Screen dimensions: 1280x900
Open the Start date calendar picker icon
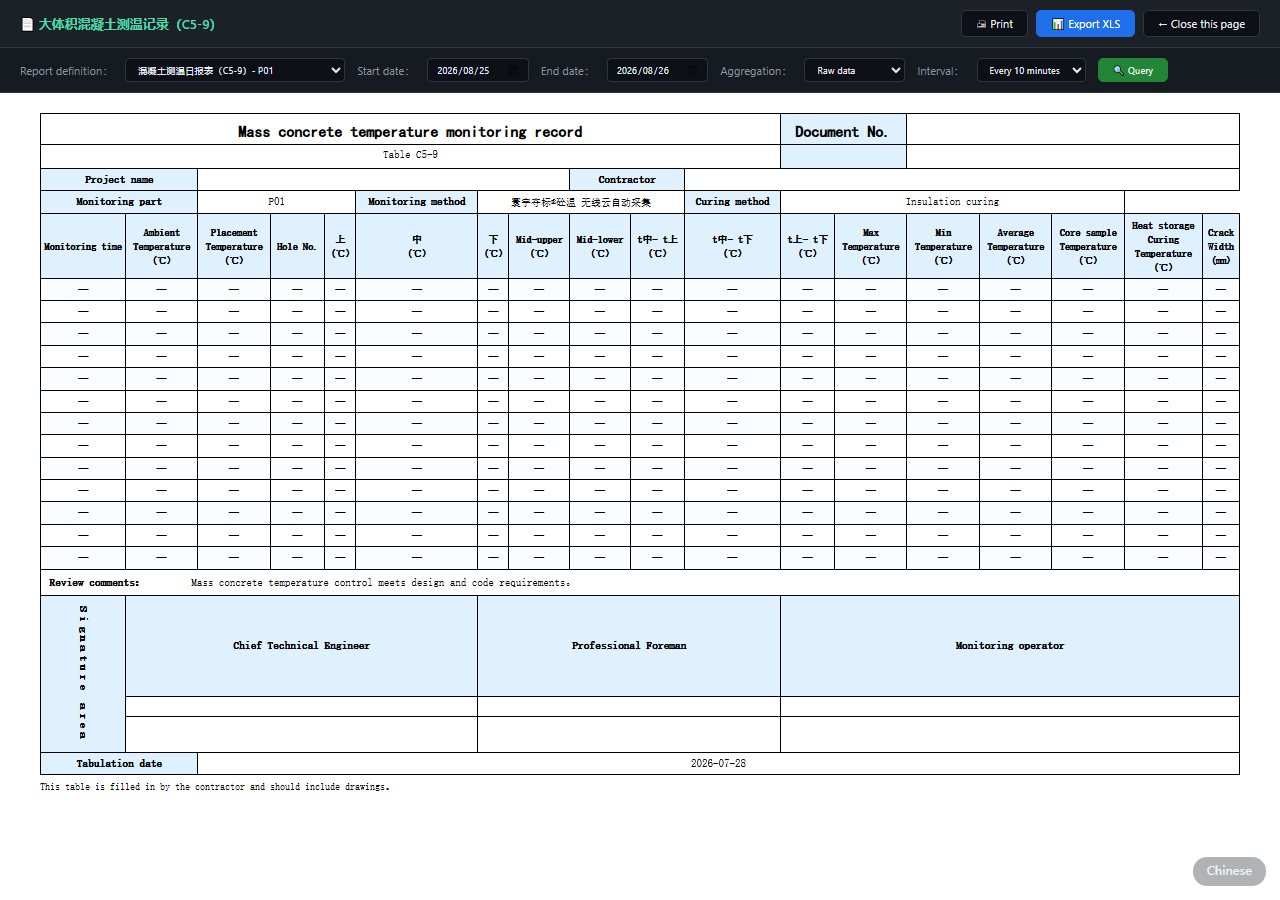tap(513, 71)
